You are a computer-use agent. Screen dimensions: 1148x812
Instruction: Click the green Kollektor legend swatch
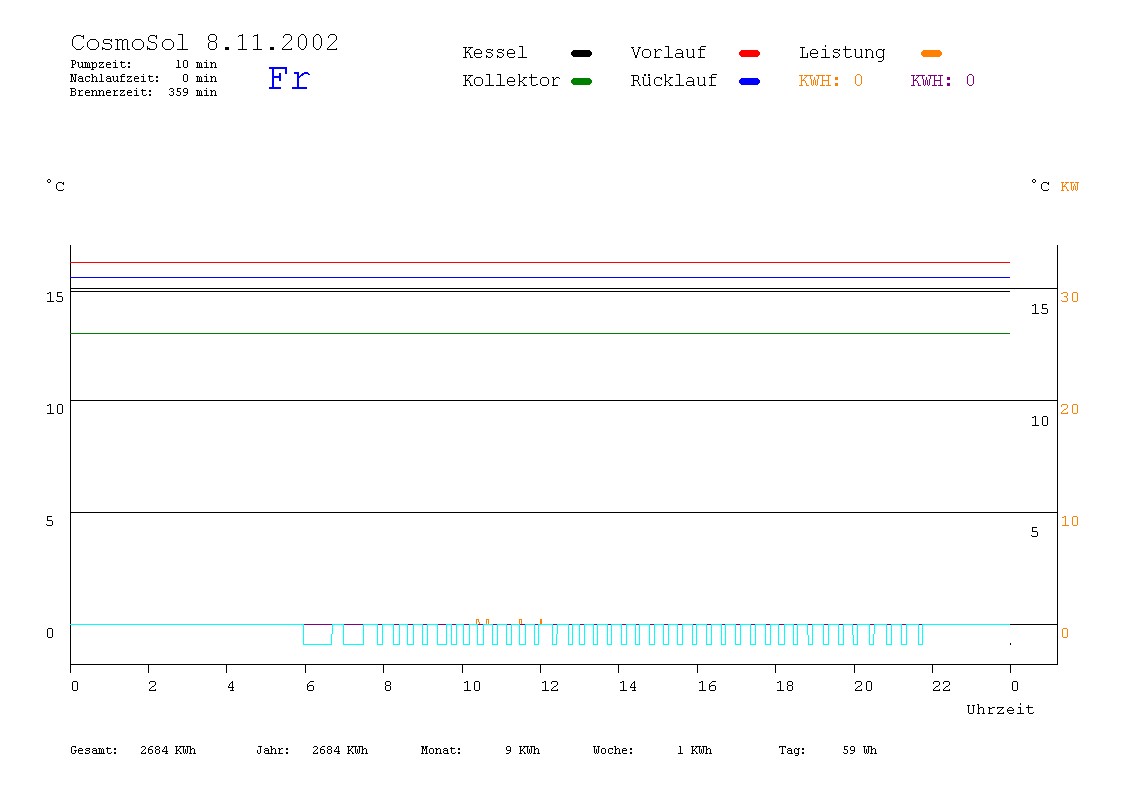[x=581, y=81]
